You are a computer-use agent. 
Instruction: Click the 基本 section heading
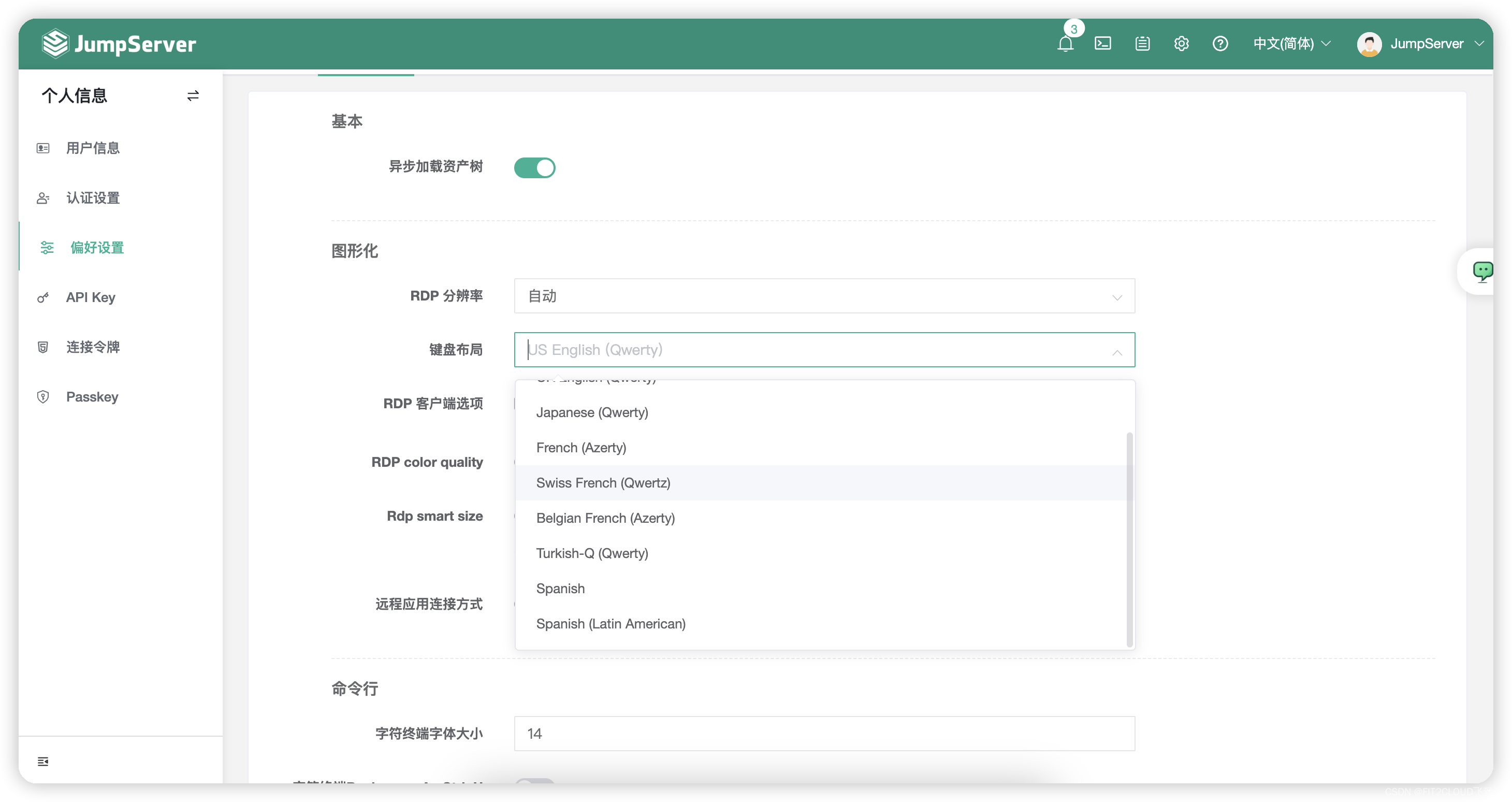[347, 122]
